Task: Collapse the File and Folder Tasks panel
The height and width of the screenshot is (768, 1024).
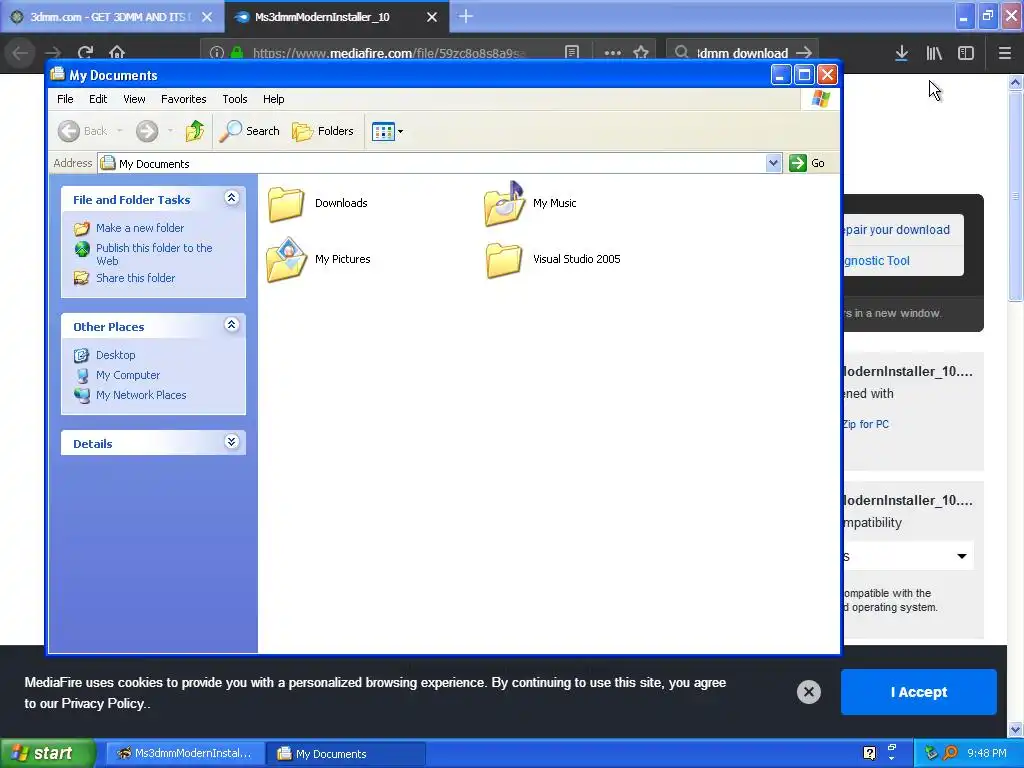Action: click(x=231, y=198)
